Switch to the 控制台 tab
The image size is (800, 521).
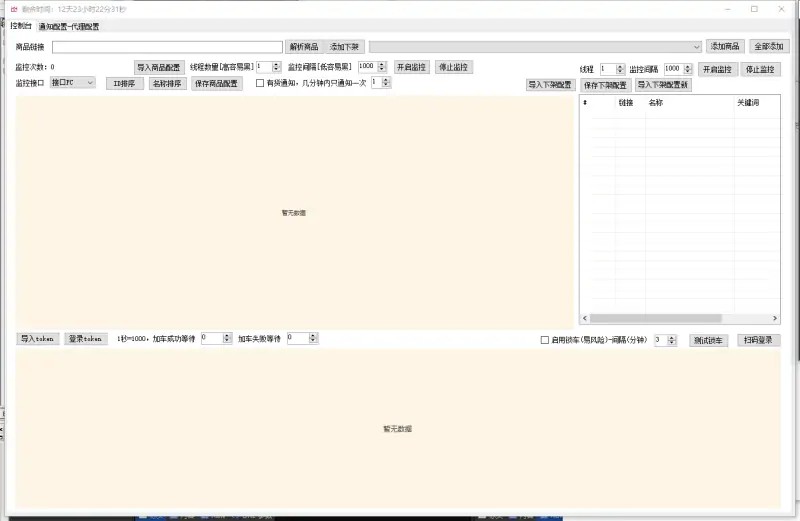coord(21,26)
